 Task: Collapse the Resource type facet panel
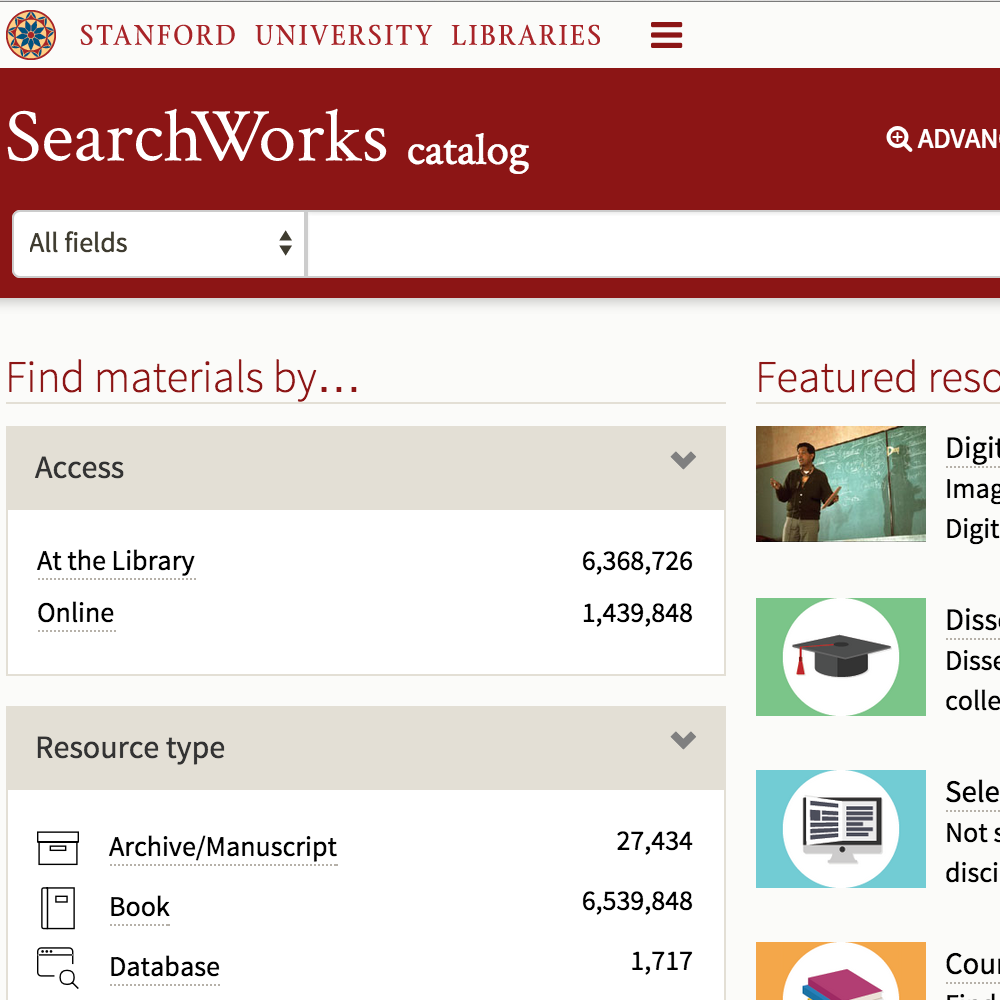coord(683,740)
